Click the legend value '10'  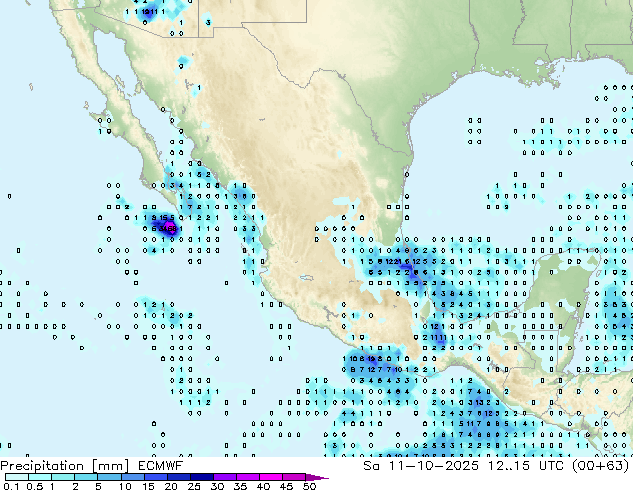(x=125, y=486)
